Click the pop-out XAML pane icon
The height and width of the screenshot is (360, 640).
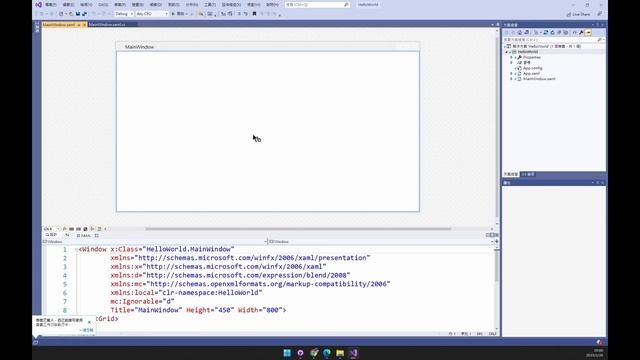point(97,236)
